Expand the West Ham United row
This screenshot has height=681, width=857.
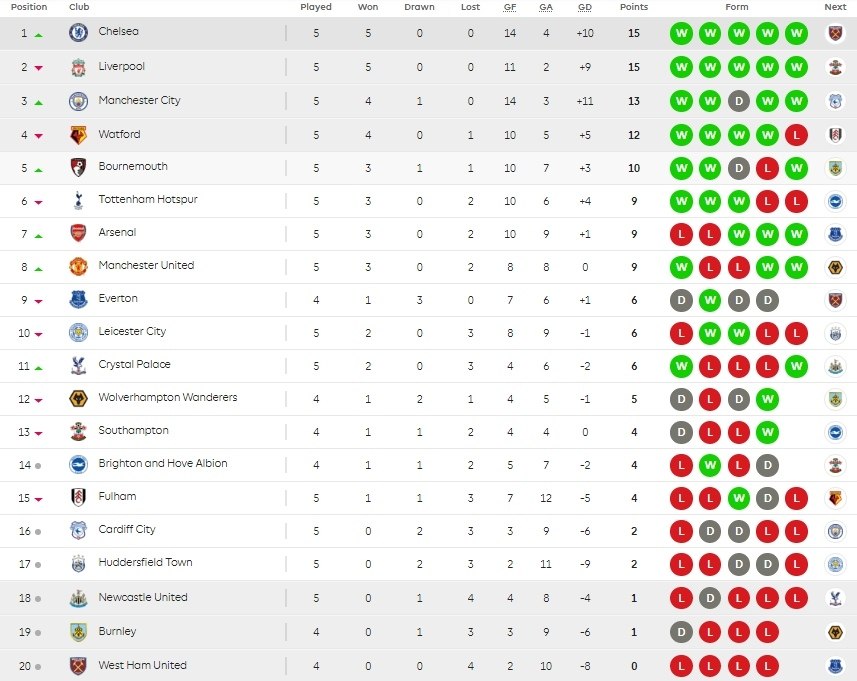[428, 666]
